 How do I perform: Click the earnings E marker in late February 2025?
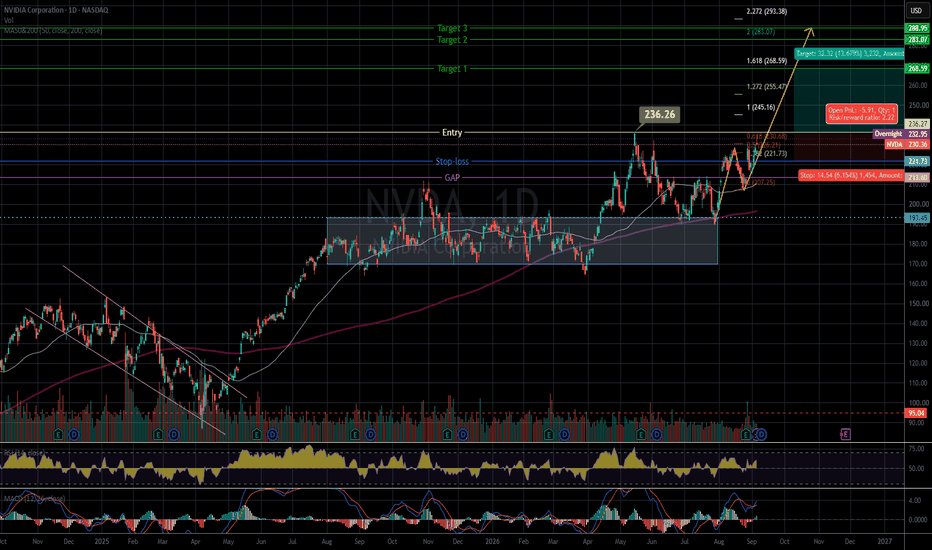click(158, 435)
